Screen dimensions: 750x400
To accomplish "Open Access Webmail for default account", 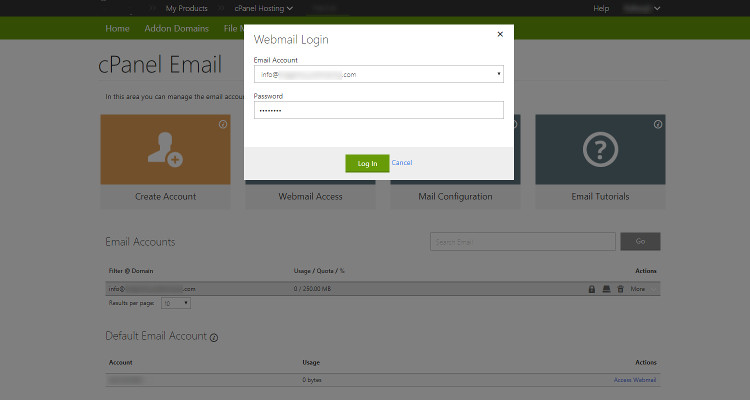I will [x=635, y=380].
